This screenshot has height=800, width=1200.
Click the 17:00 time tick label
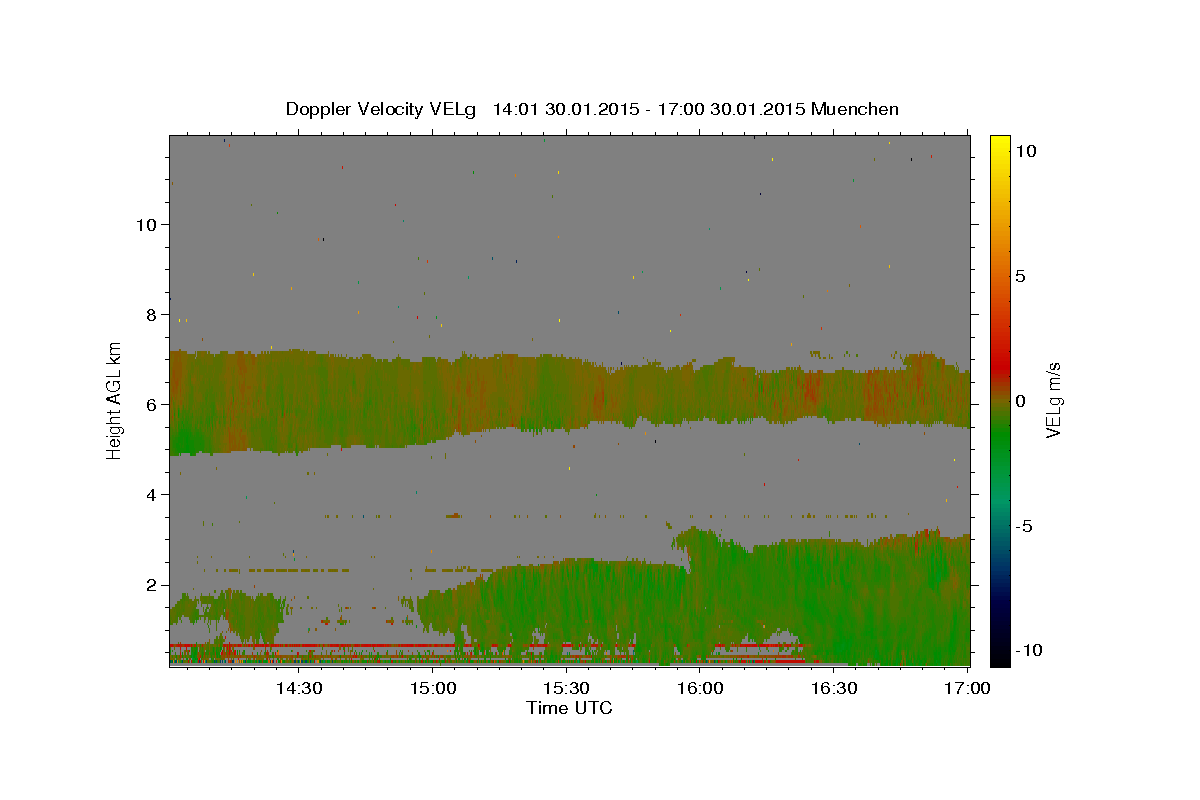tap(968, 689)
